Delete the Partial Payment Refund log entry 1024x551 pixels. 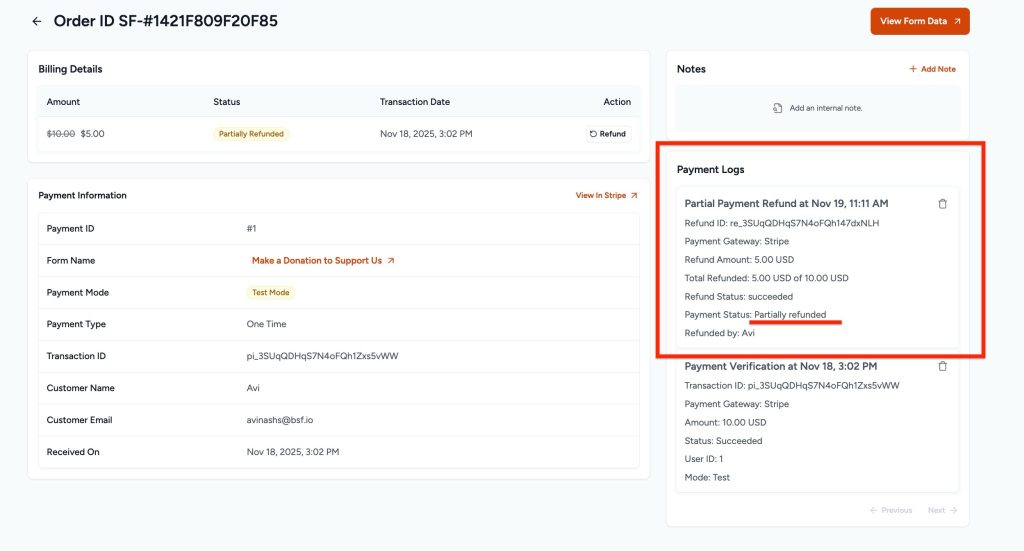[942, 204]
